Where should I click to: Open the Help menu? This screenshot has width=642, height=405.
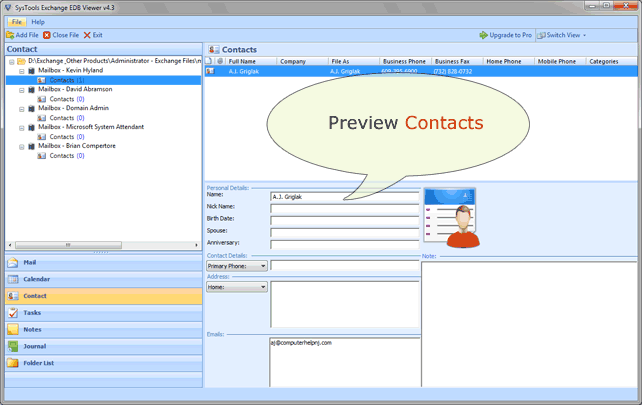click(x=38, y=22)
